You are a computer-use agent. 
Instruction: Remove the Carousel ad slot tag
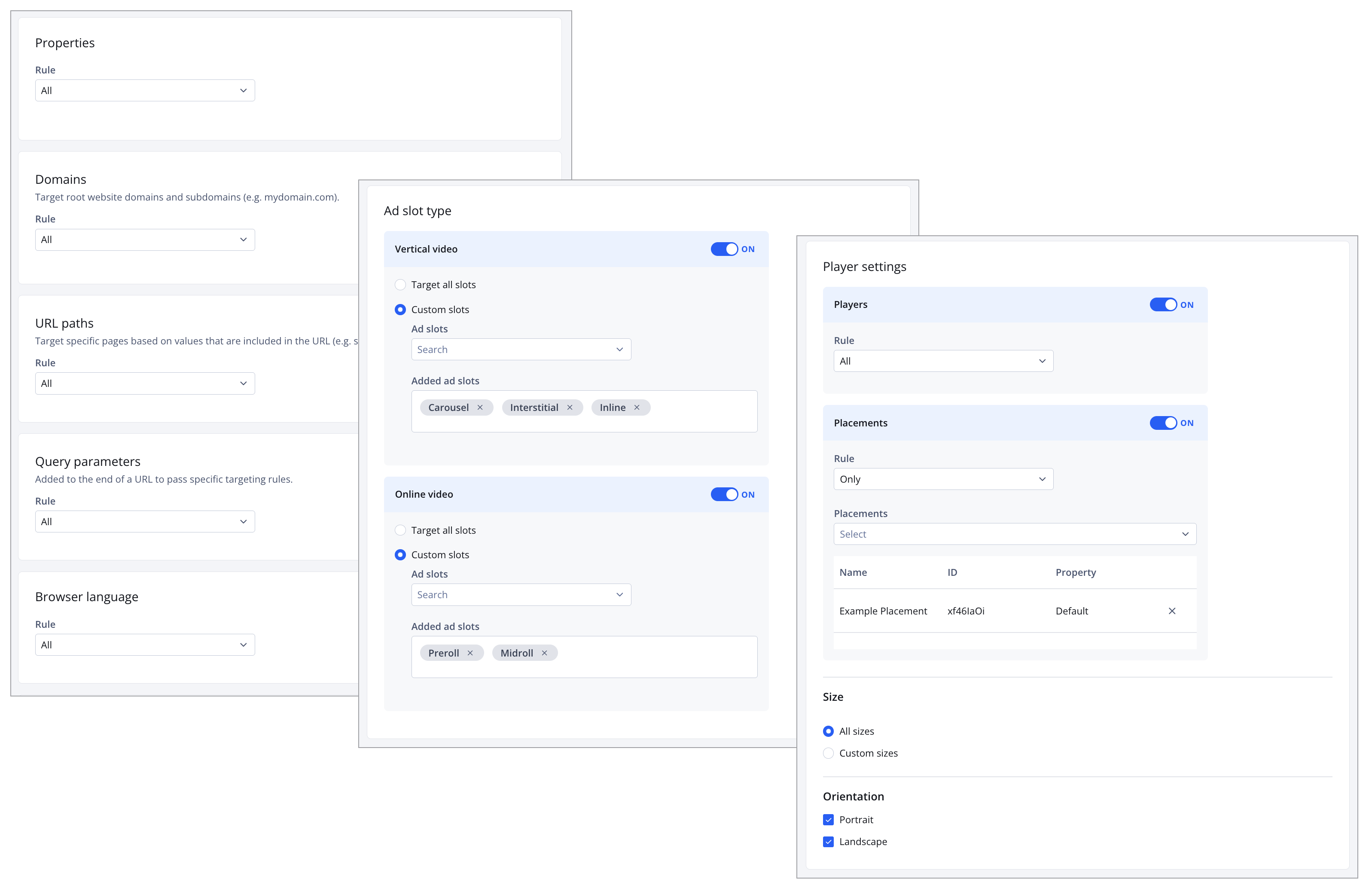pos(480,407)
